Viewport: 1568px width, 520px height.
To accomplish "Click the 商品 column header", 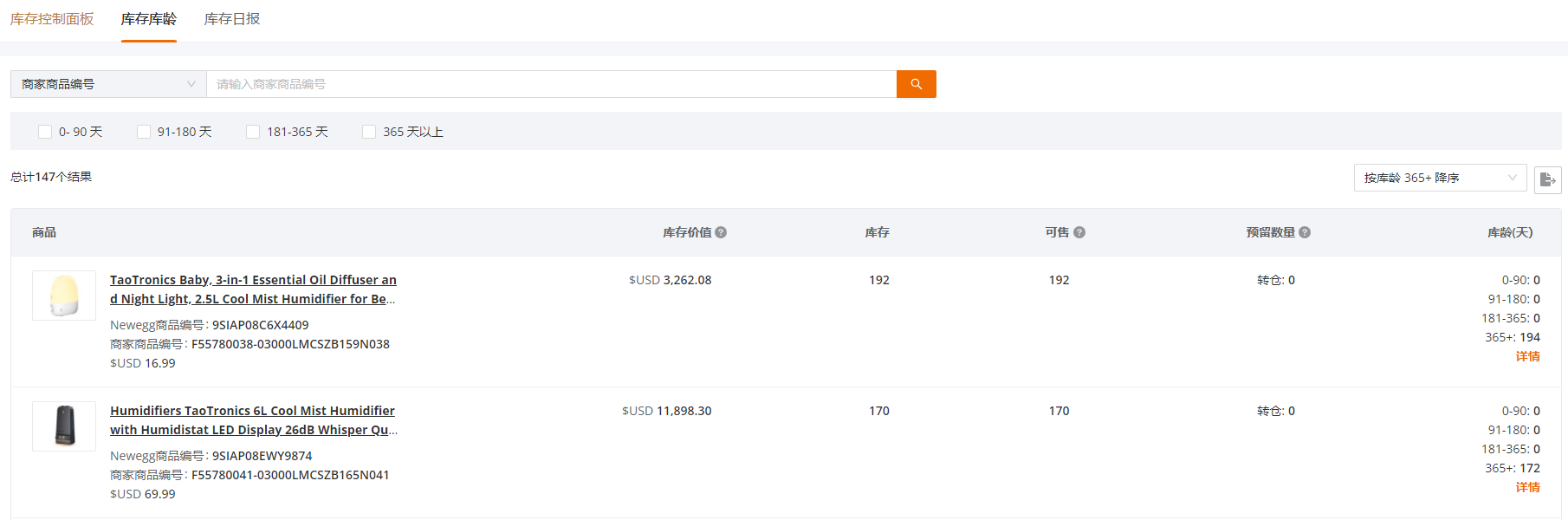I will (x=44, y=232).
